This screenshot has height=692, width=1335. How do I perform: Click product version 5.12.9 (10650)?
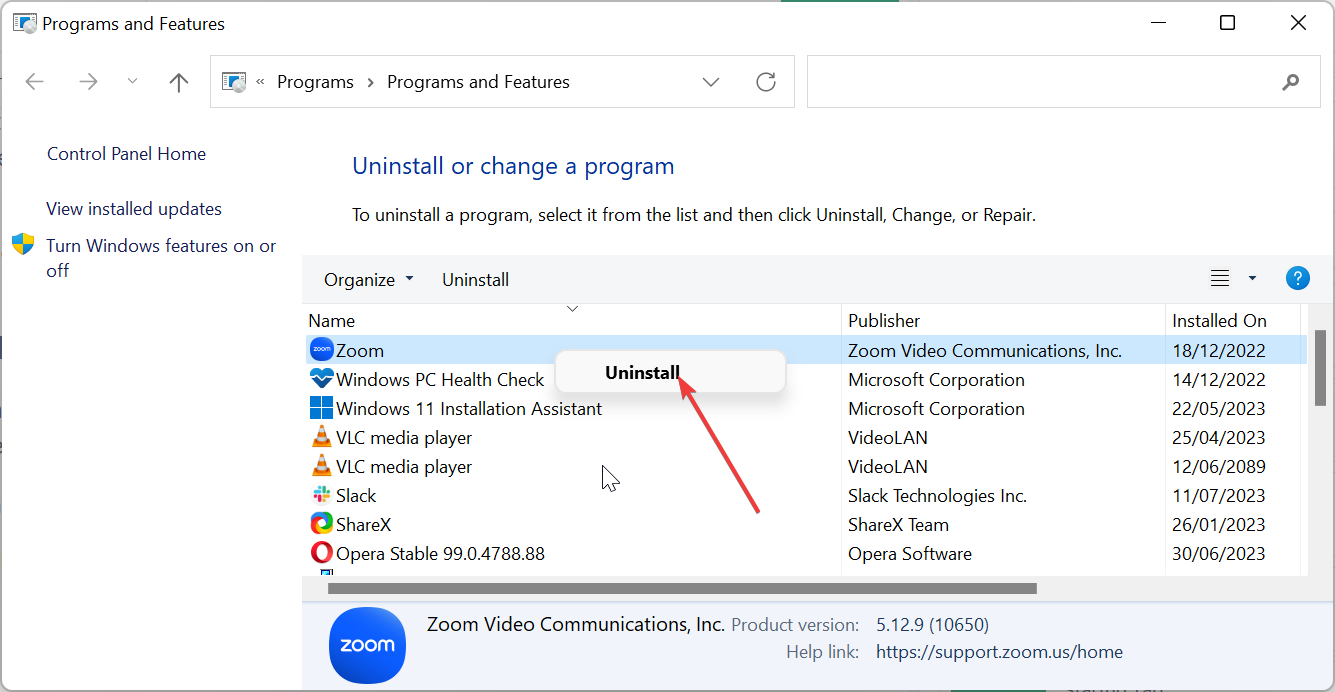(932, 625)
